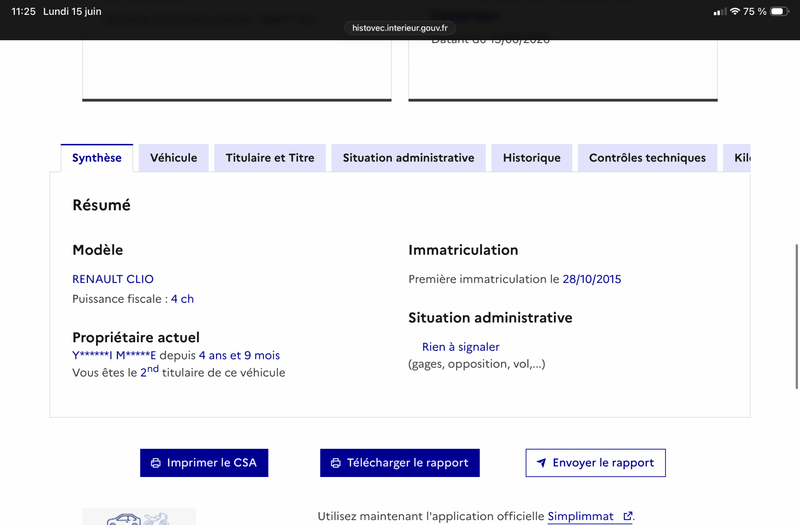Click the Télécharger le rapport button
This screenshot has height=525, width=800.
tap(400, 463)
